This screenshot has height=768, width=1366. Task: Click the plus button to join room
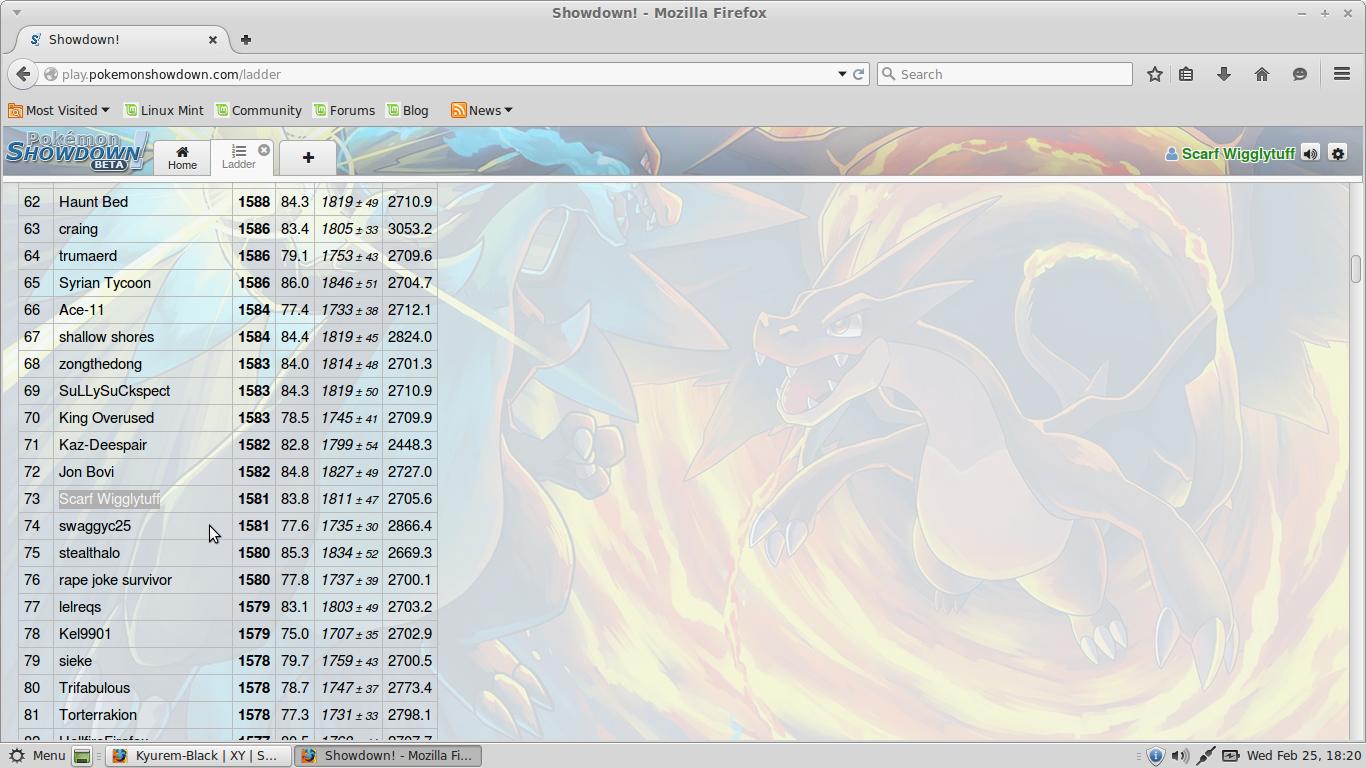(308, 157)
